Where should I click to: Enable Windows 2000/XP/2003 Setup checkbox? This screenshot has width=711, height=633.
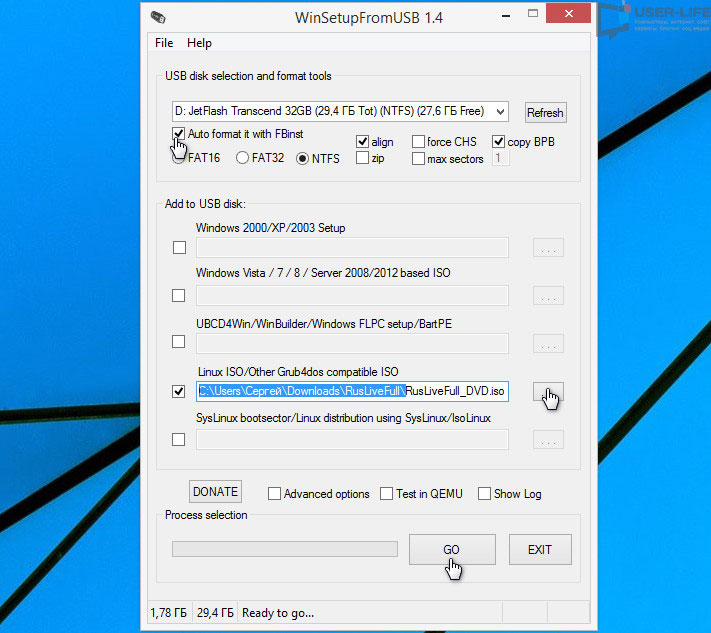(179, 248)
